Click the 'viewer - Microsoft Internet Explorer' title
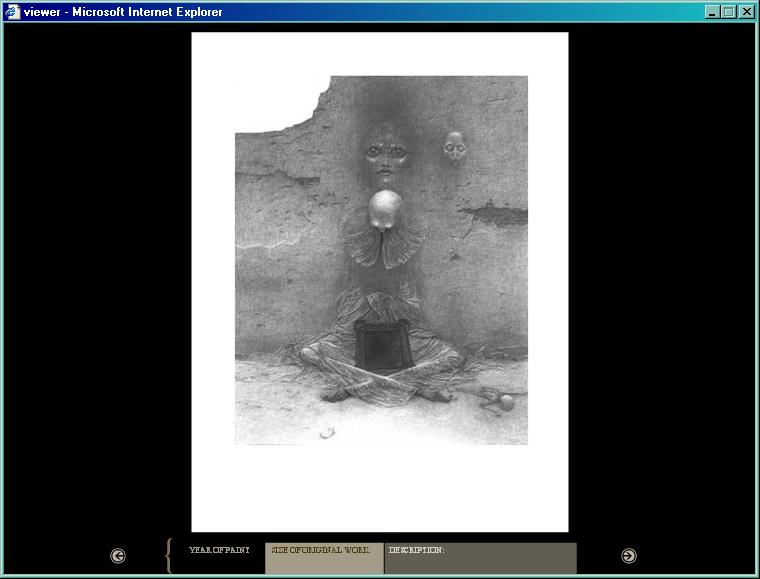Image resolution: width=760 pixels, height=579 pixels. click(x=123, y=12)
